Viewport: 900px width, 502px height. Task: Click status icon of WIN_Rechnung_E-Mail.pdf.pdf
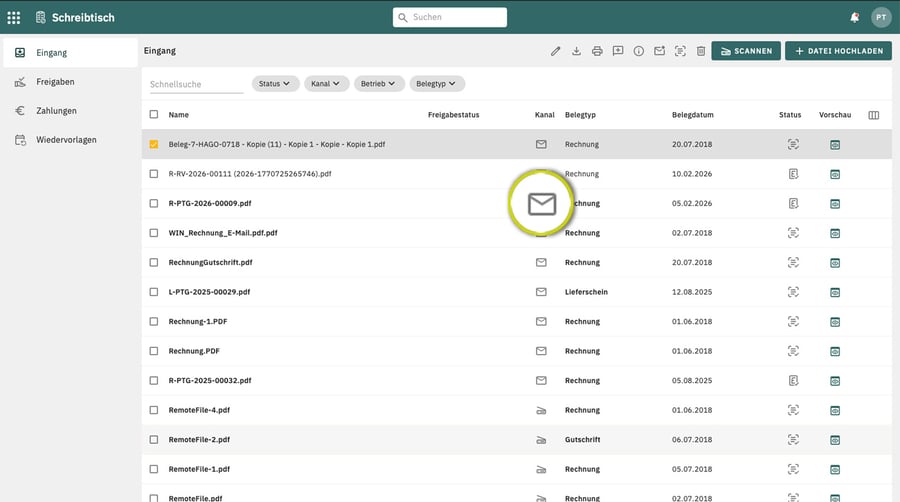(x=793, y=233)
